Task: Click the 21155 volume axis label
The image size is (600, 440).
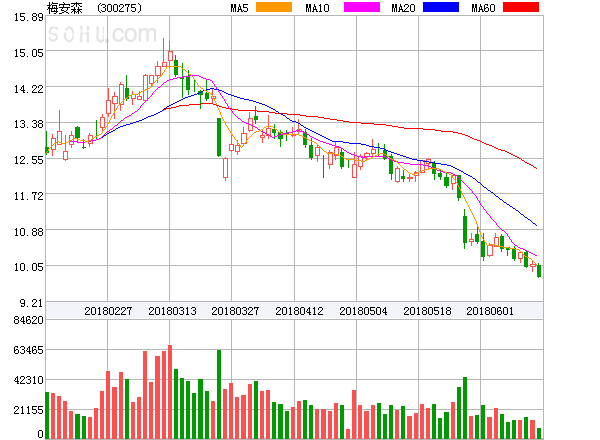Action: tap(29, 410)
